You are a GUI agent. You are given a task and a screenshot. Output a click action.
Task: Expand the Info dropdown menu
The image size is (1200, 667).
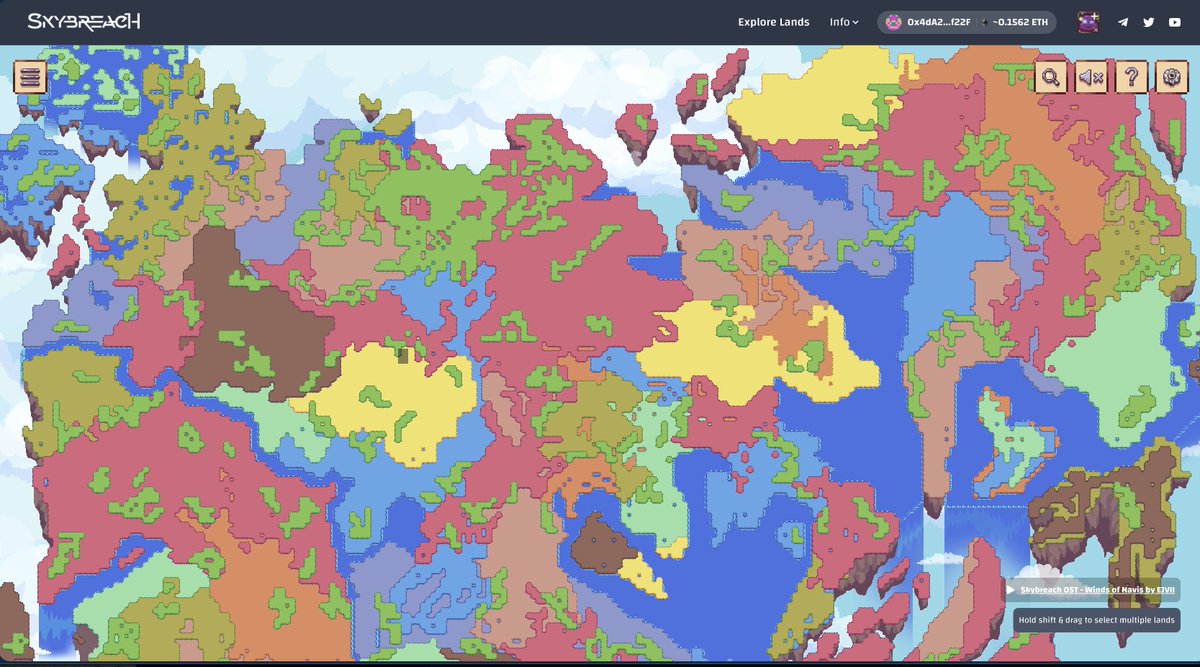coord(844,22)
